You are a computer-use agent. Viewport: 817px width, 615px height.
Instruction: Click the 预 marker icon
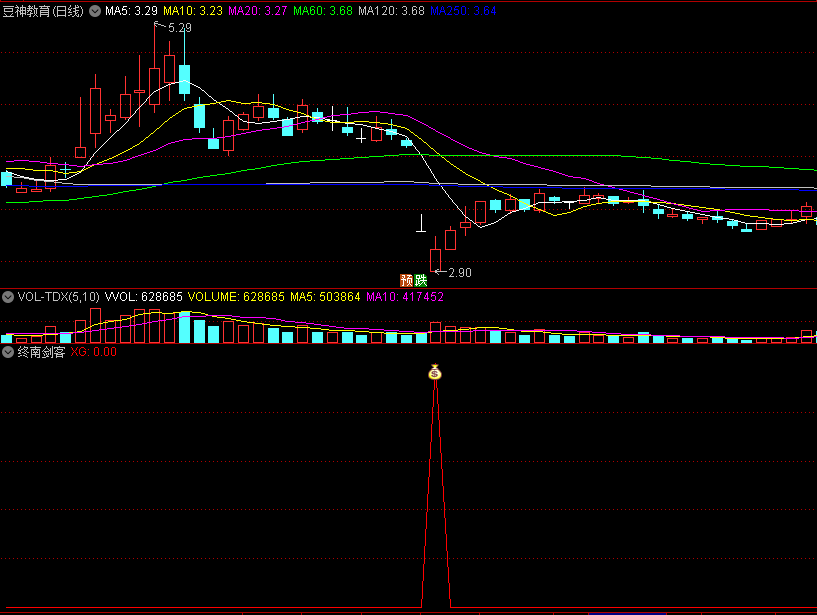click(406, 280)
